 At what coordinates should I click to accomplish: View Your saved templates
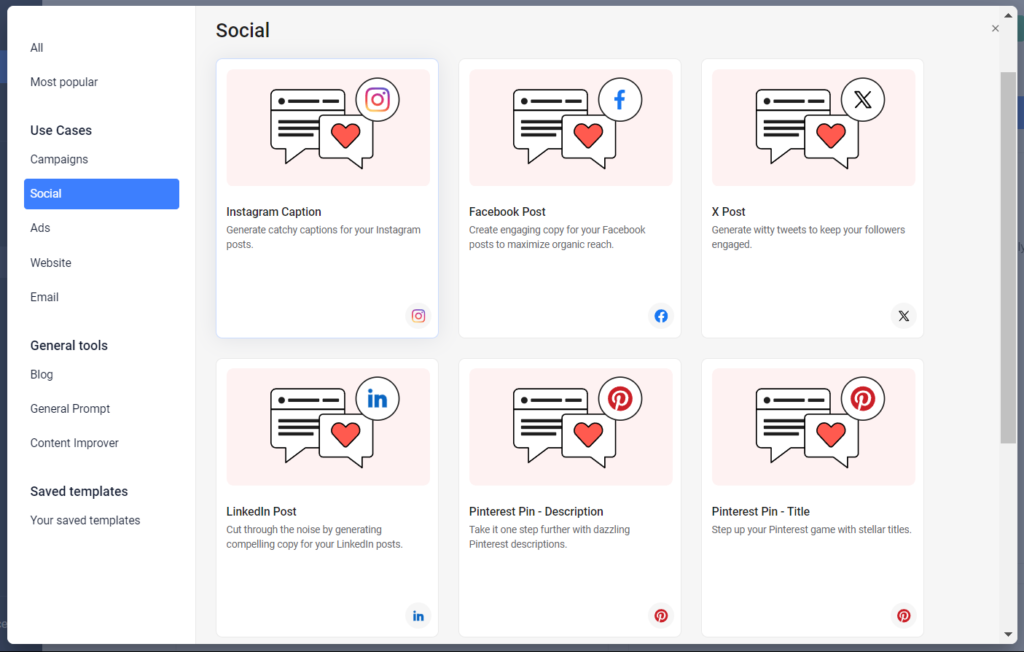click(85, 521)
